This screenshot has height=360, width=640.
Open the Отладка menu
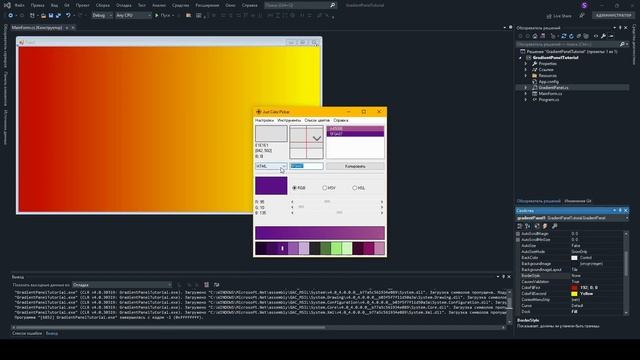[123, 5]
